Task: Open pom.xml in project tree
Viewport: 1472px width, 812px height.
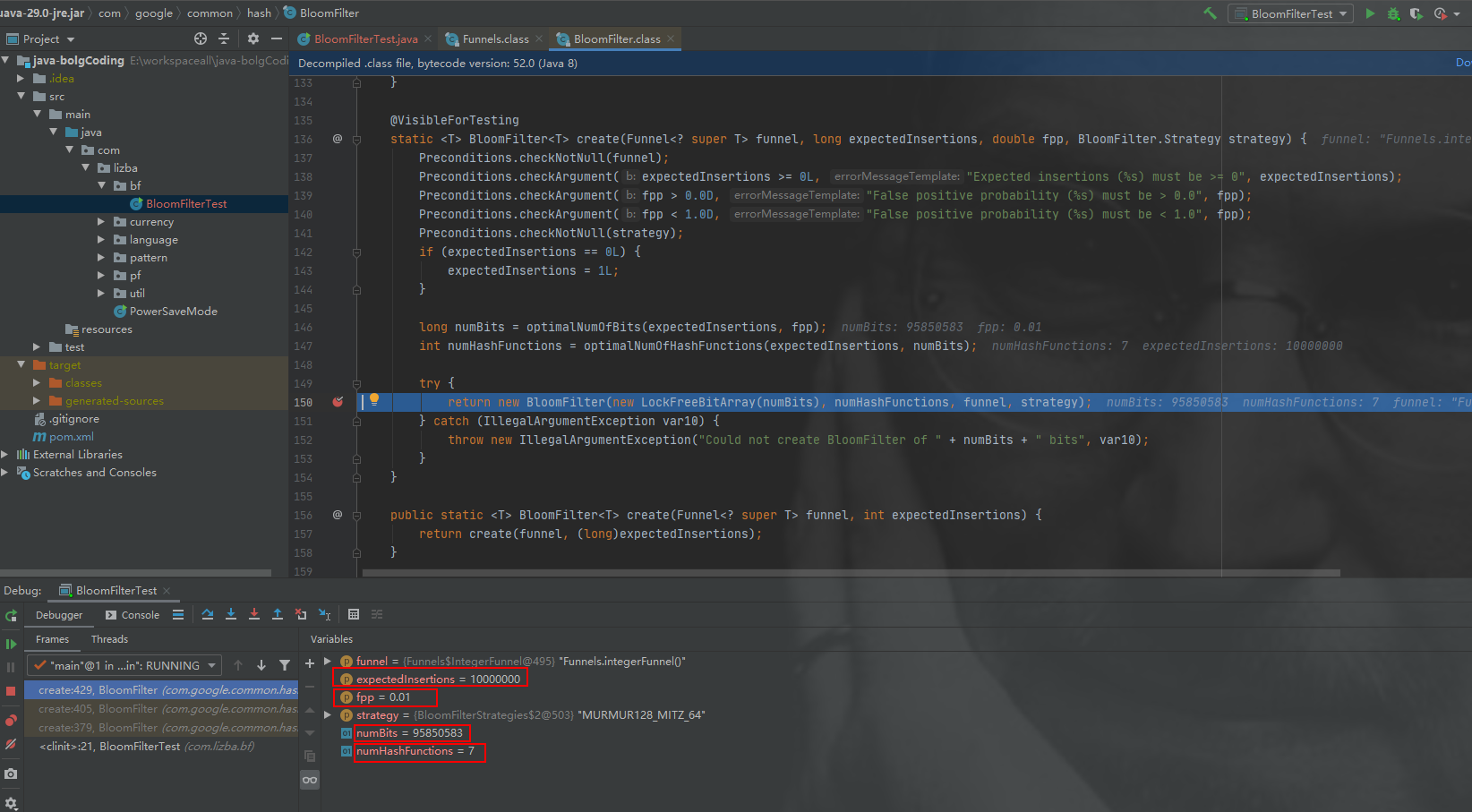Action: (71, 437)
